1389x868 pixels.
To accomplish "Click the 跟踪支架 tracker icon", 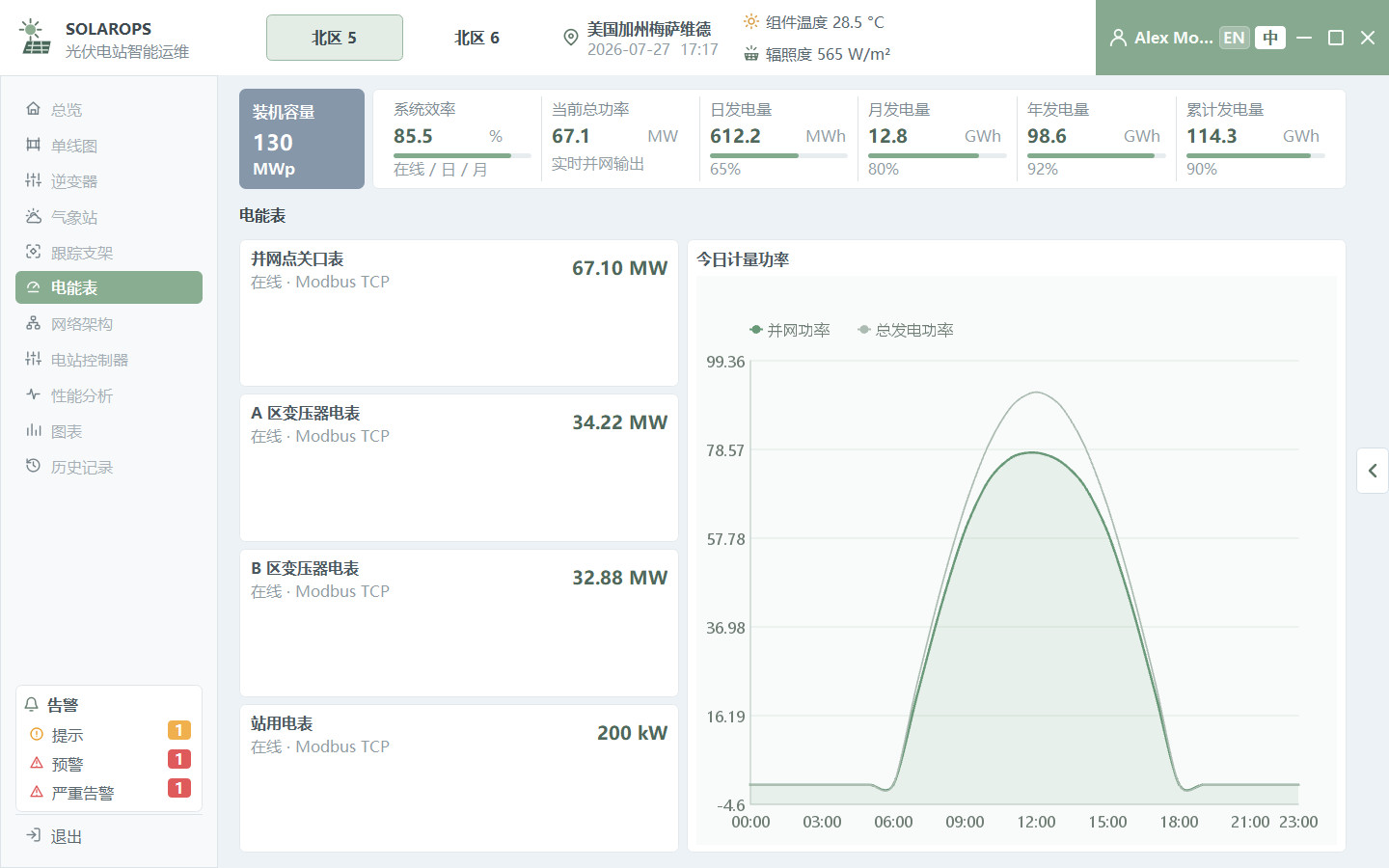I will [x=33, y=252].
